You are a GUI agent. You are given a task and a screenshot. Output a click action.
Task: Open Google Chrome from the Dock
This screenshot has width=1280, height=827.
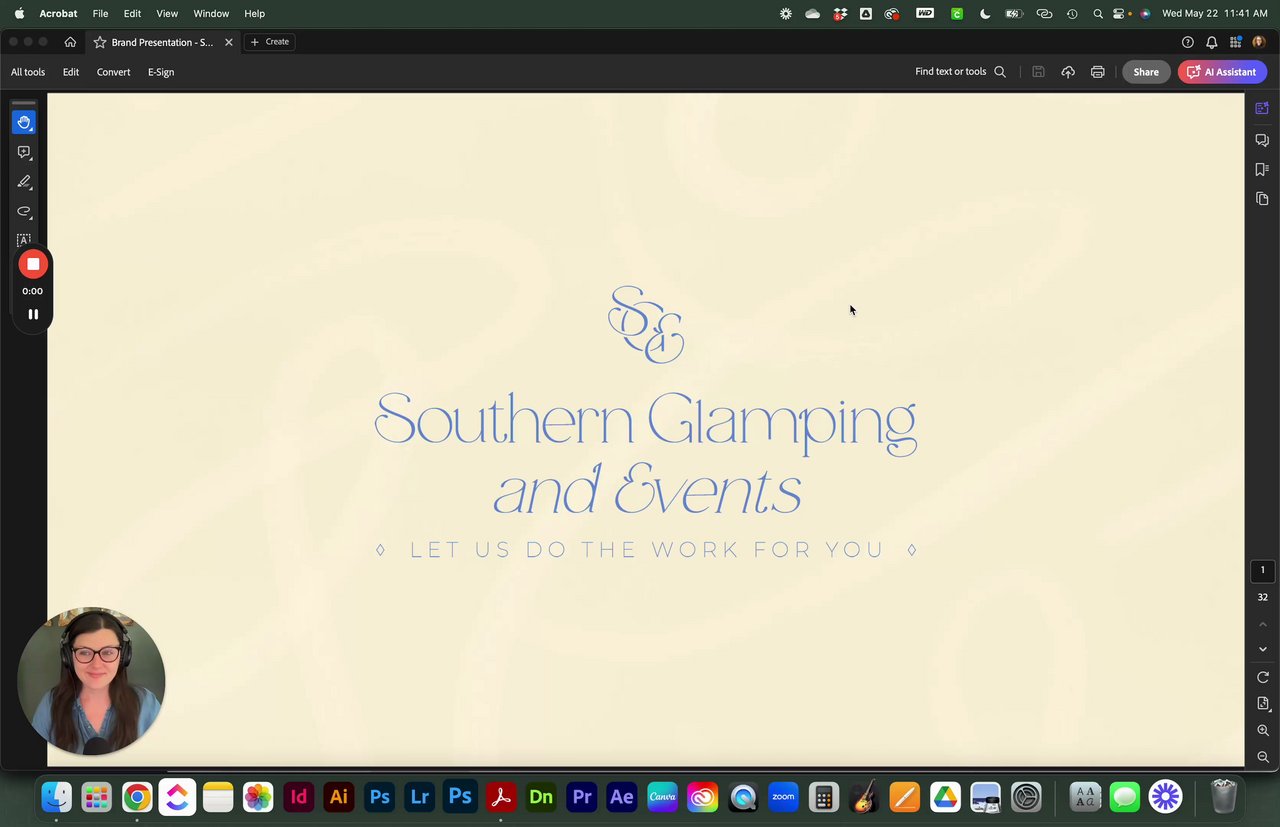(x=137, y=797)
